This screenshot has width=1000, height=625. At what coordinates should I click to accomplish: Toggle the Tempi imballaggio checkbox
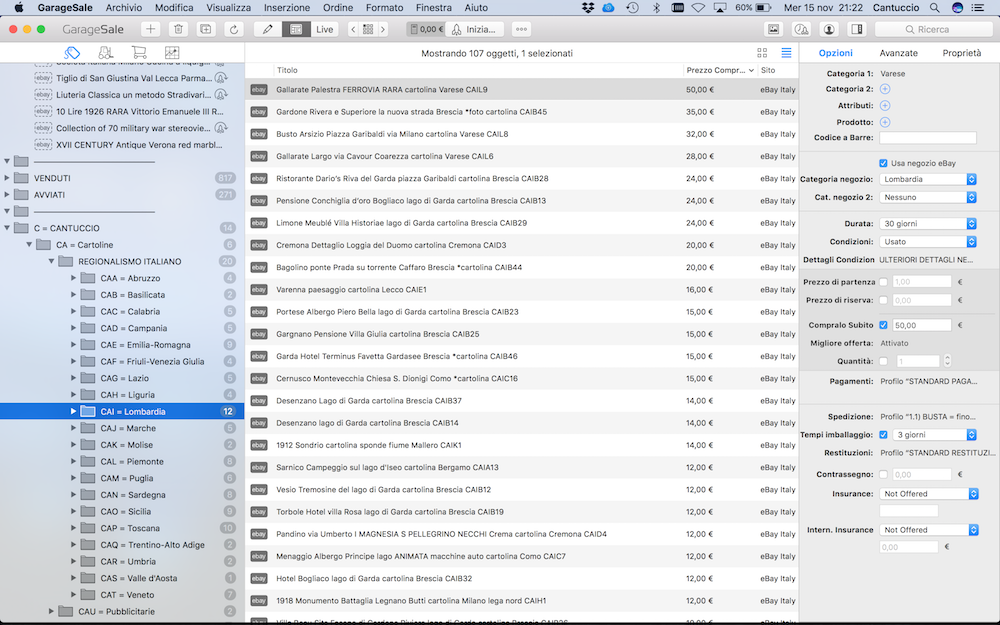pos(883,435)
